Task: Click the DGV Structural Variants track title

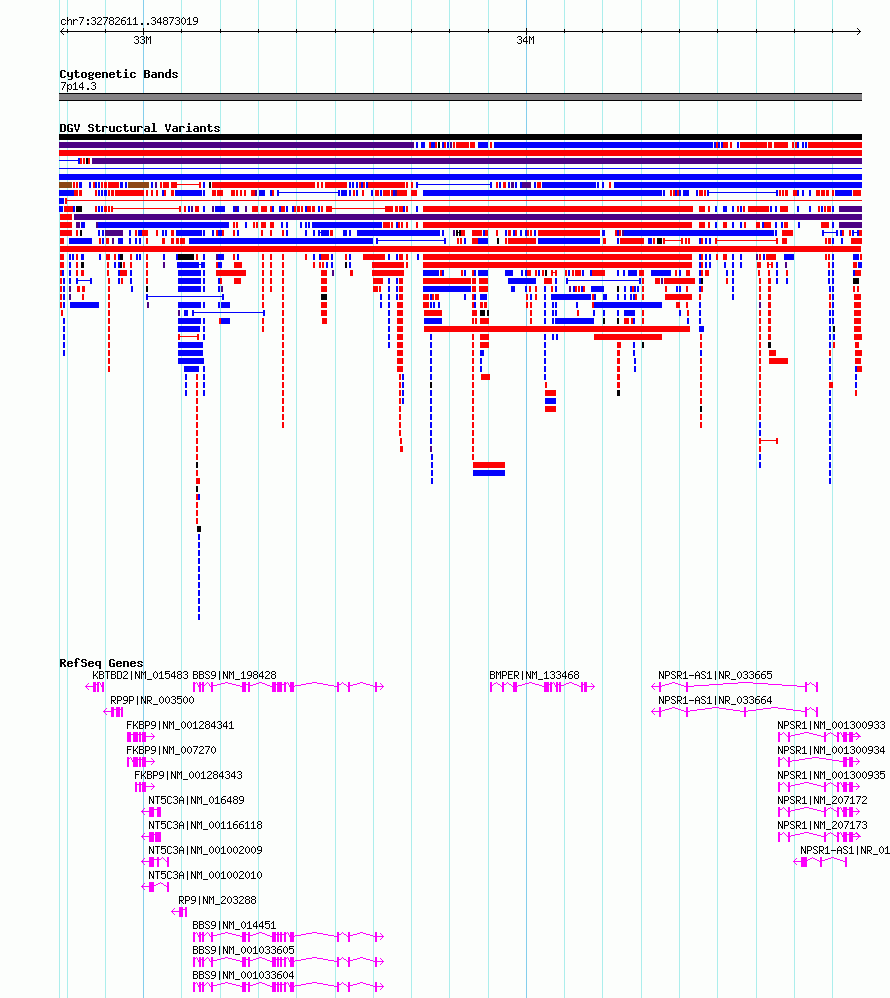Action: click(x=140, y=128)
